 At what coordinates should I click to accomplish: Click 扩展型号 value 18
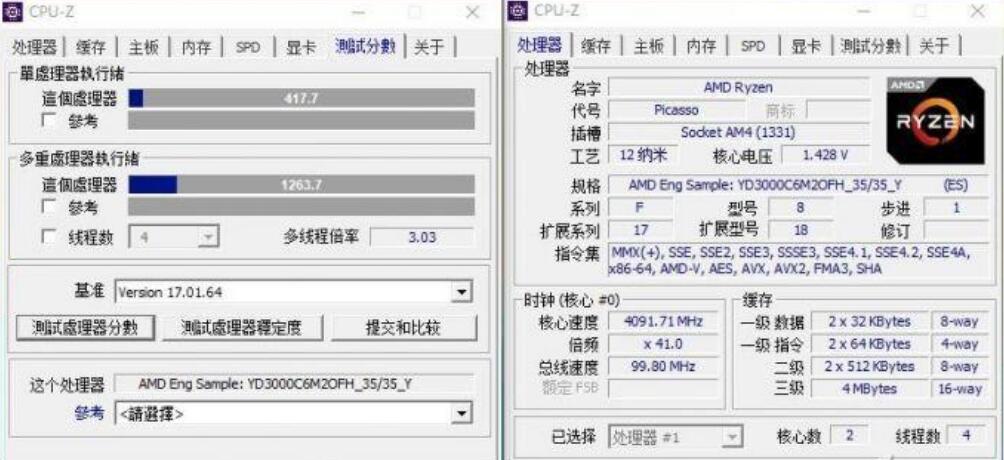click(x=800, y=230)
